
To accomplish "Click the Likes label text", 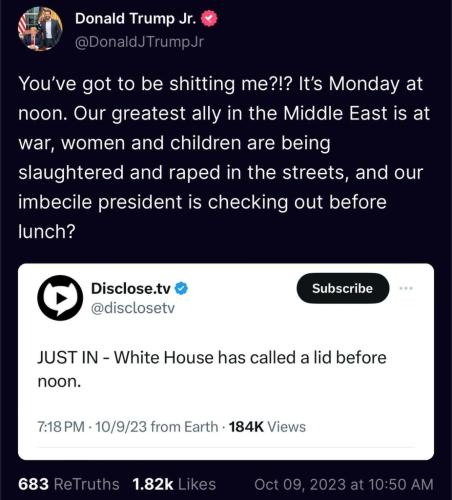I will [x=197, y=484].
